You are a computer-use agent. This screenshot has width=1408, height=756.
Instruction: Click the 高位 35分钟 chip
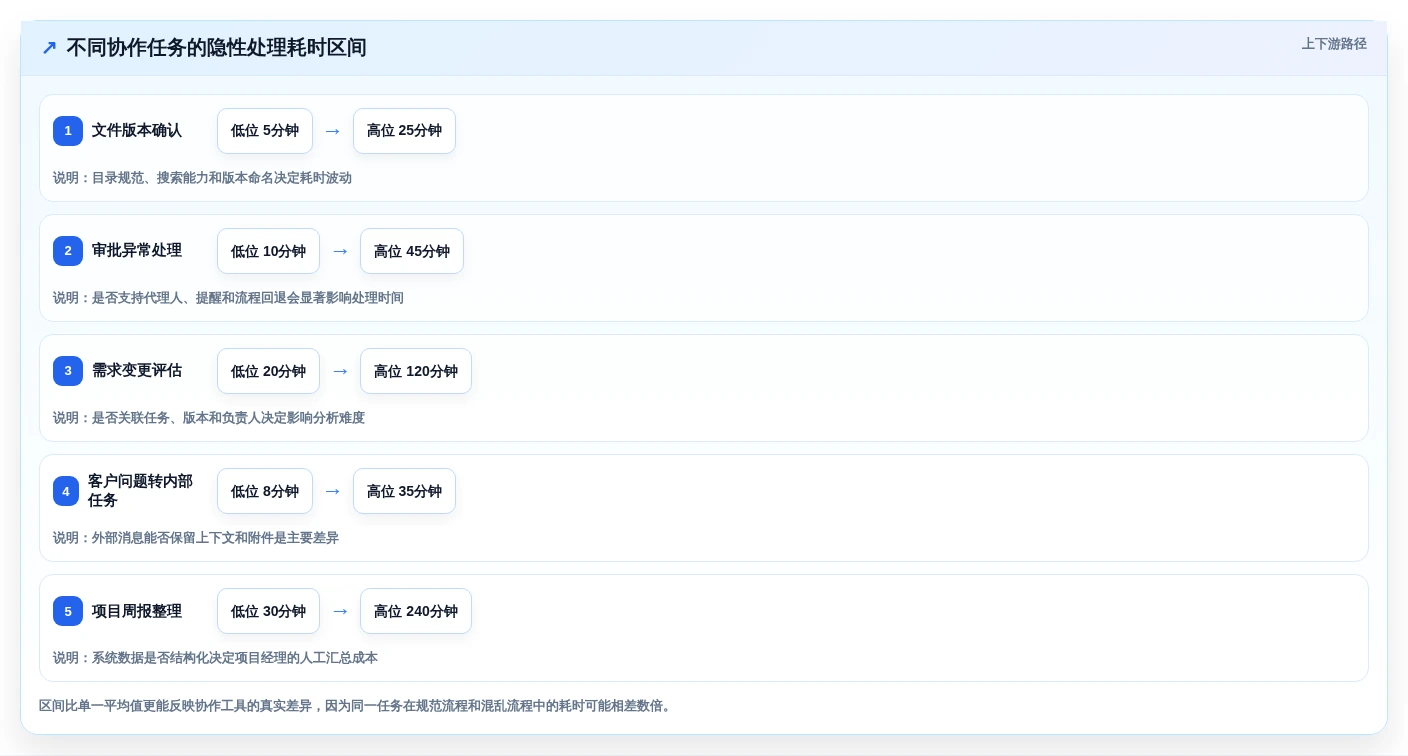(x=404, y=491)
